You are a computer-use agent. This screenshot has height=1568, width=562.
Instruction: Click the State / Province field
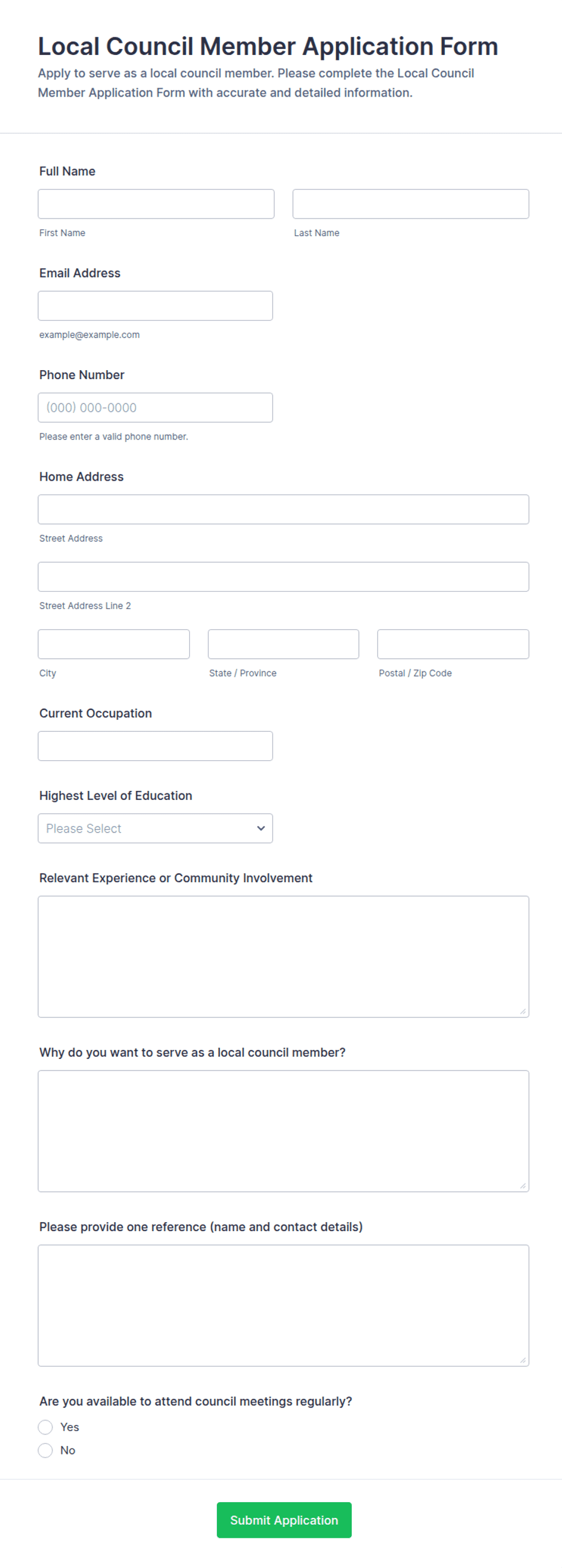[283, 644]
